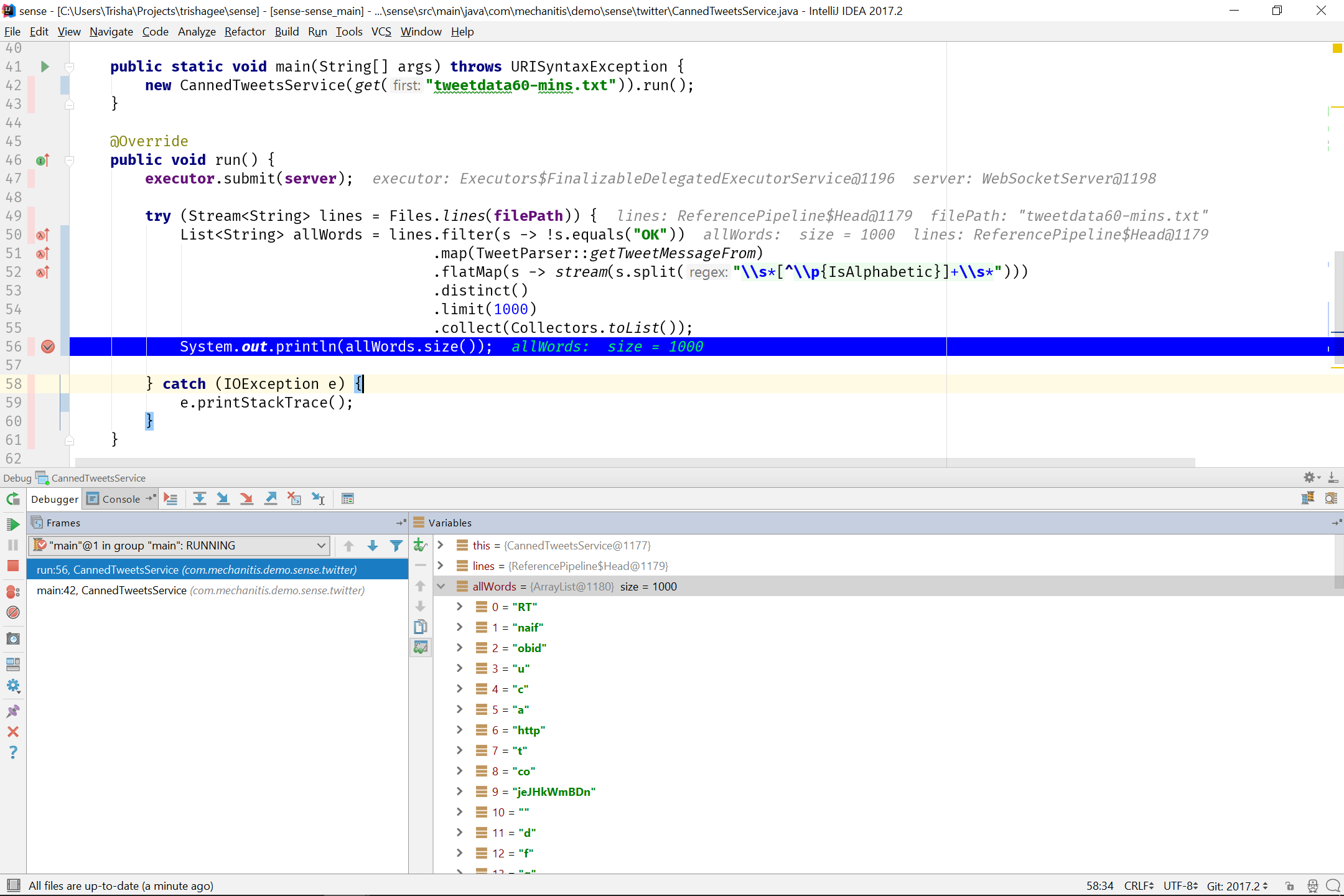Click Git: 2017.2 branch widget

[x=1237, y=885]
